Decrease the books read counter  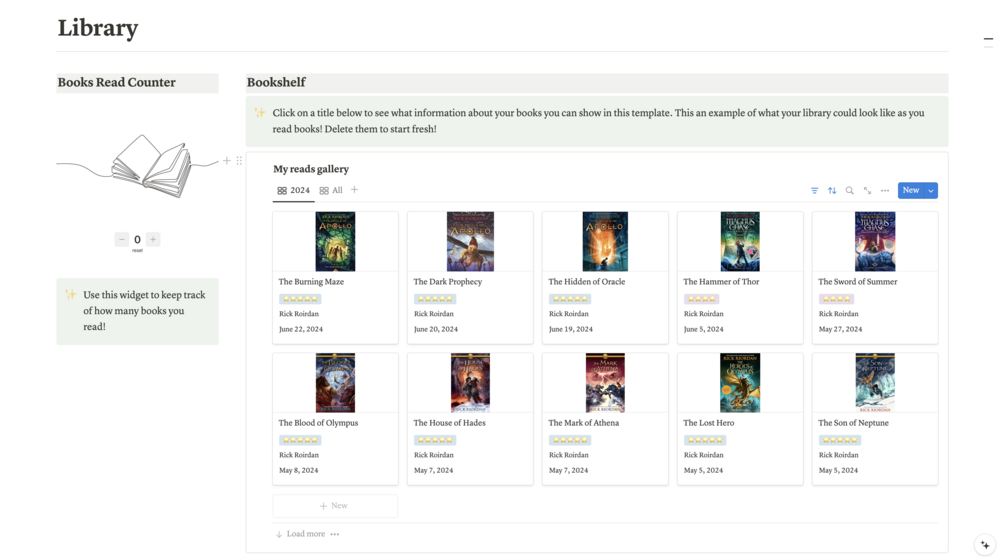click(122, 239)
